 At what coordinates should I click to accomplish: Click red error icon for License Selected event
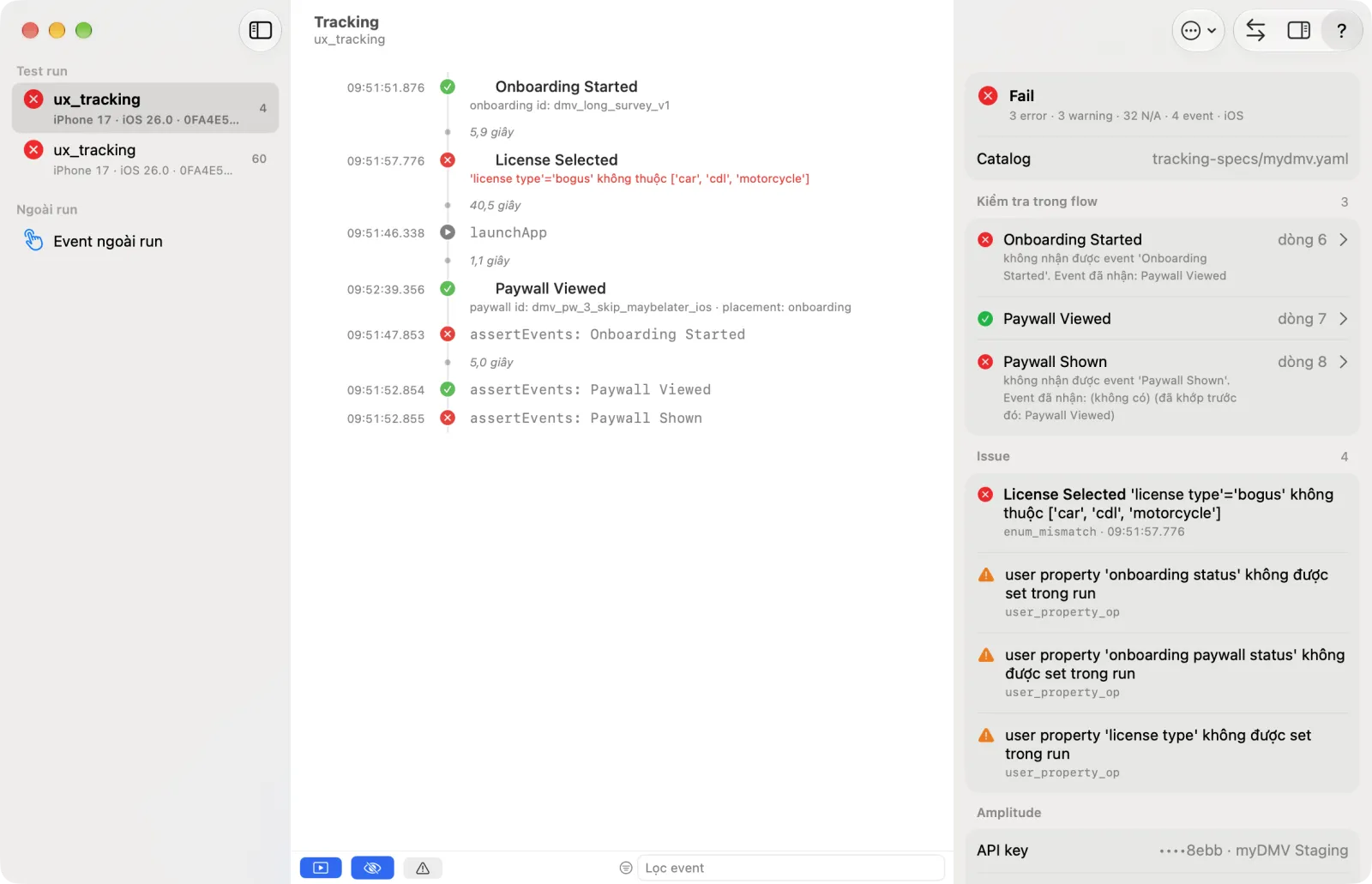tap(448, 160)
